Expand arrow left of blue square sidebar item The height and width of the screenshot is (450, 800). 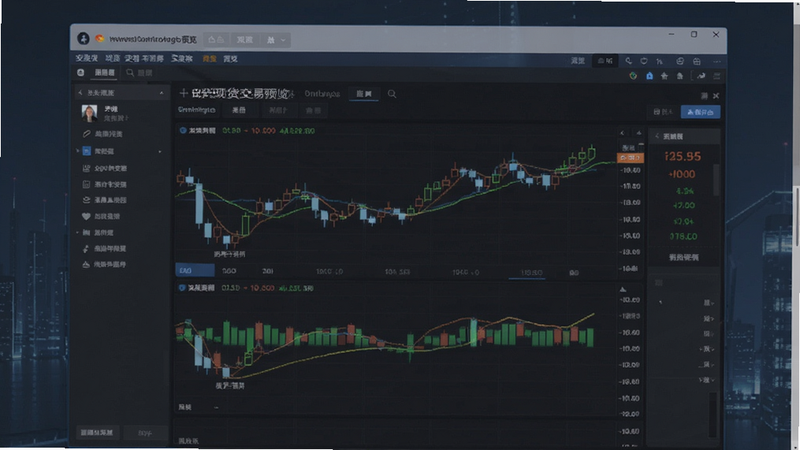[x=78, y=152]
